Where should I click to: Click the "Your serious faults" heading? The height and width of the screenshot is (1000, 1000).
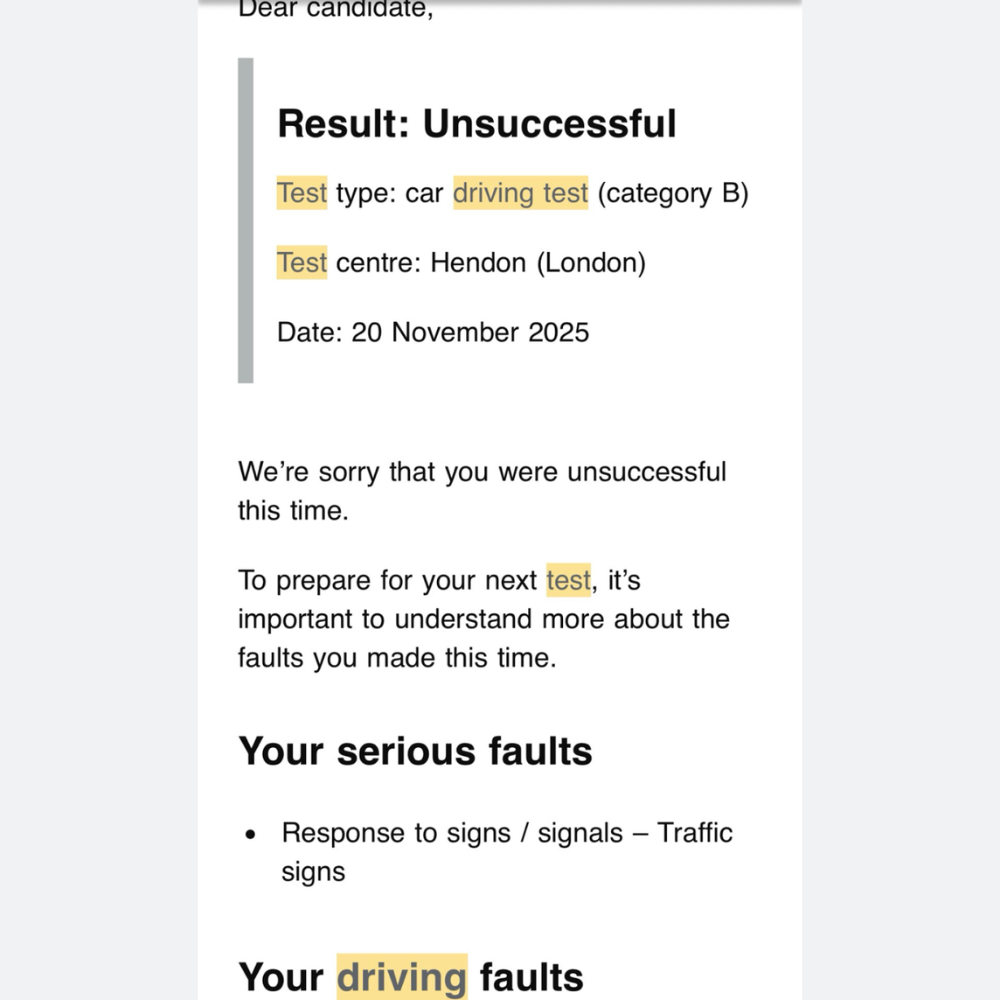(x=415, y=751)
